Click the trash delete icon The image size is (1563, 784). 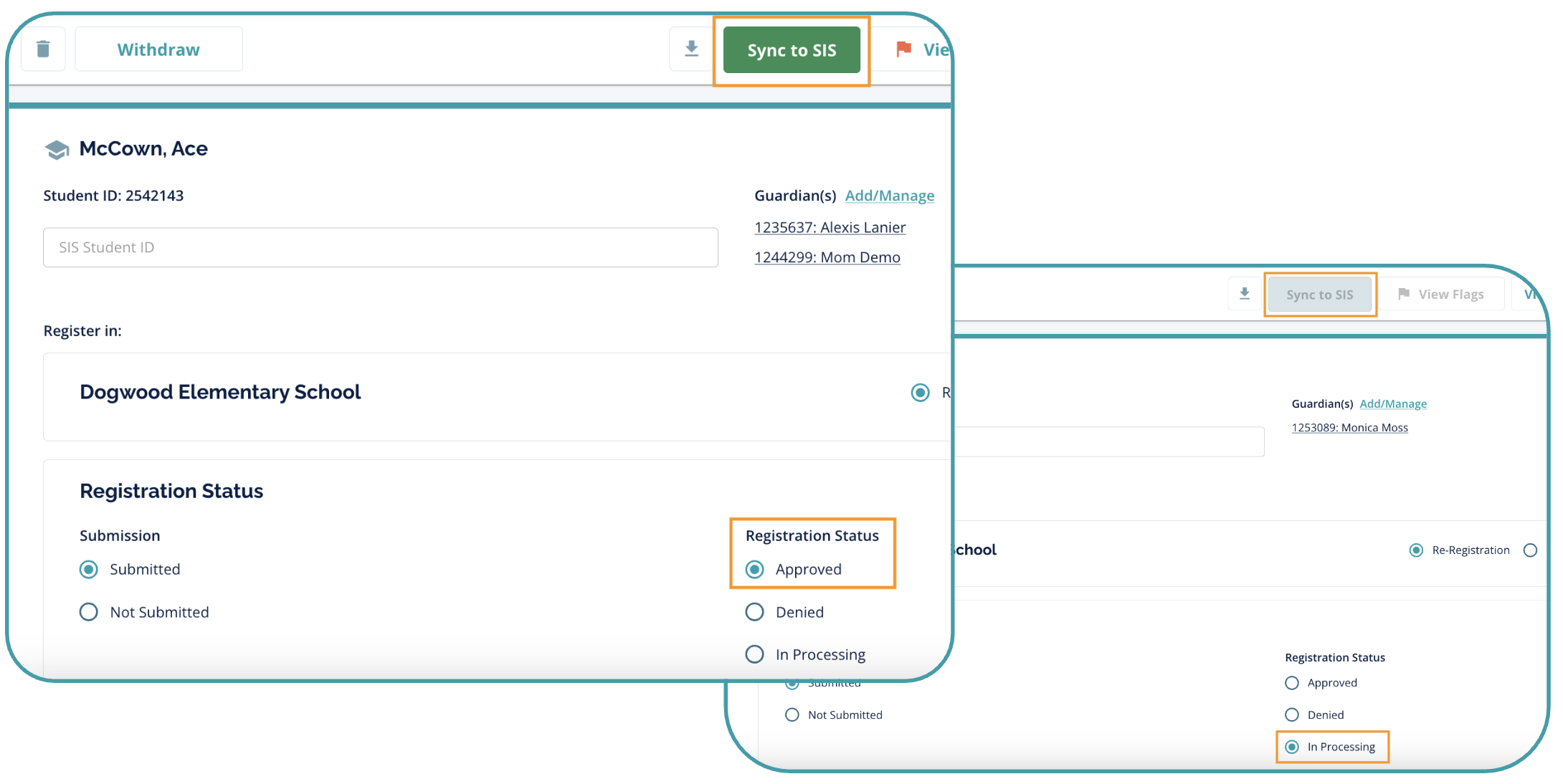click(x=43, y=49)
